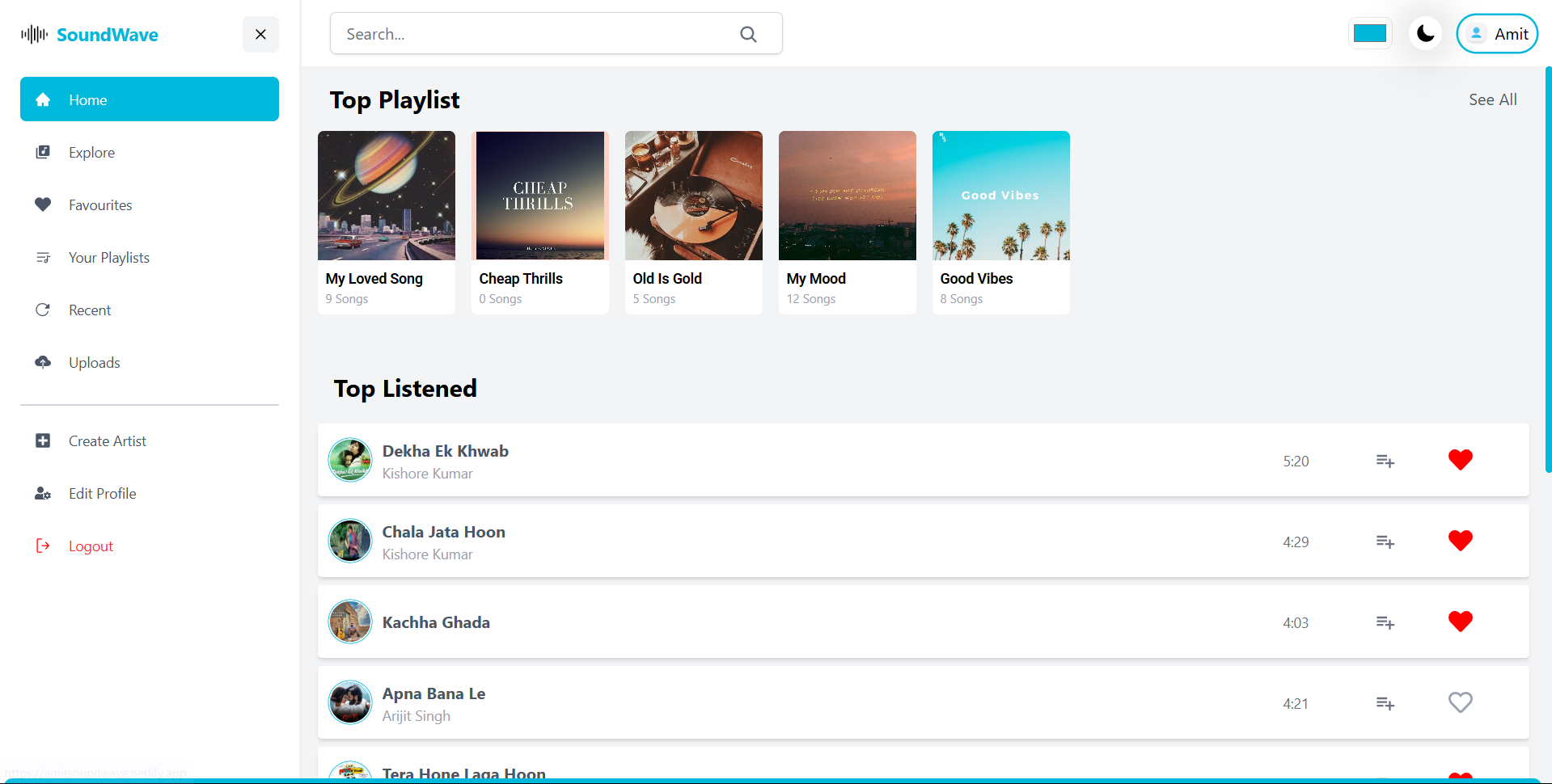The height and width of the screenshot is (784, 1552).
Task: Add Apna Bana Le to a playlist
Action: (x=1385, y=703)
